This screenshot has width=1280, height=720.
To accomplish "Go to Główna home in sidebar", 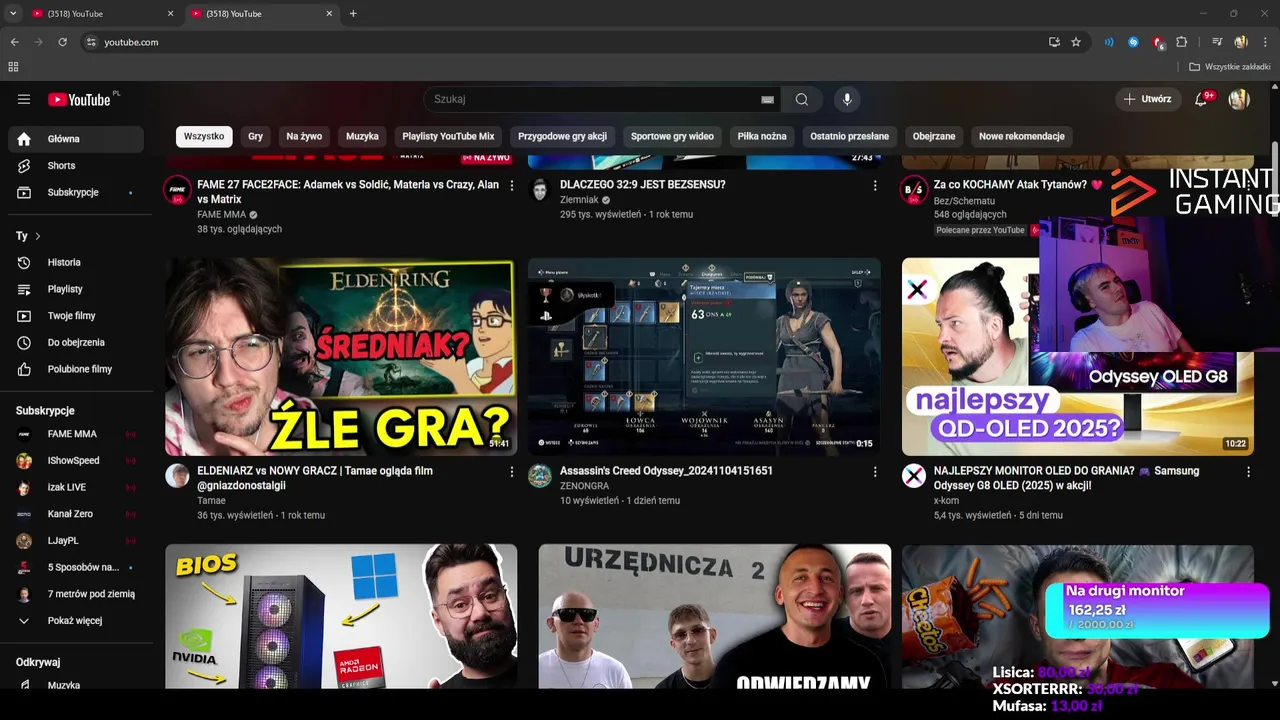I will tap(76, 139).
